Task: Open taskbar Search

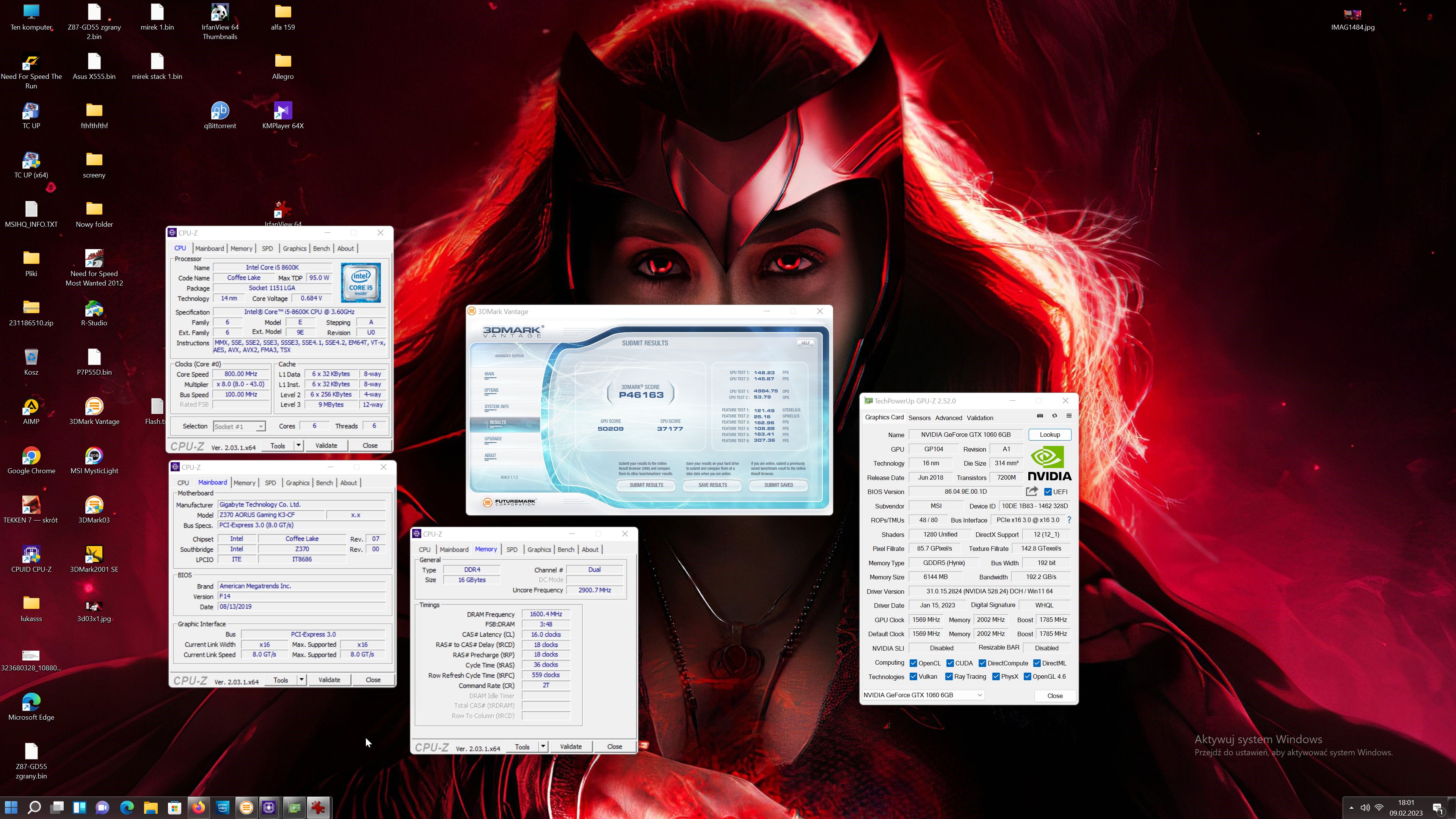Action: click(34, 808)
